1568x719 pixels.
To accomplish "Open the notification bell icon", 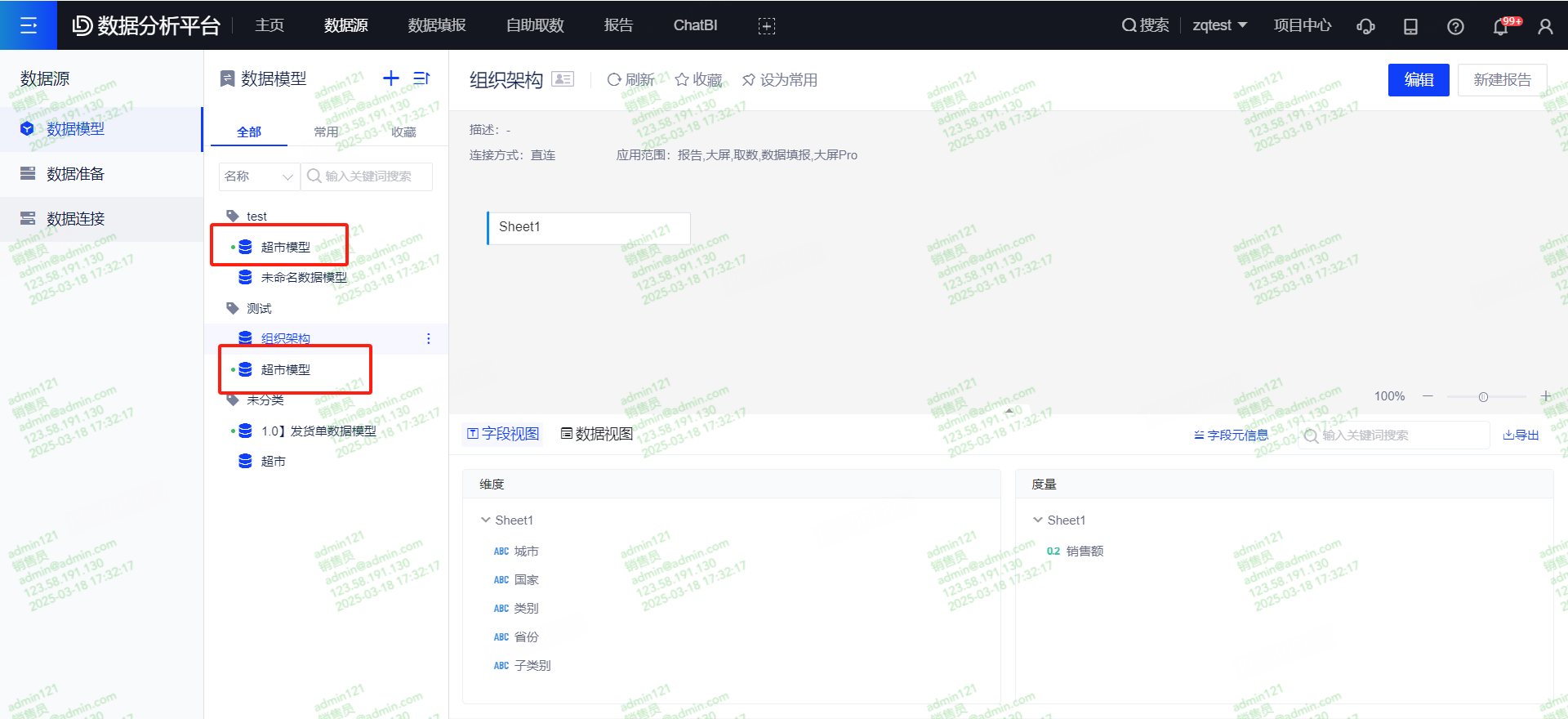I will 1500,26.
